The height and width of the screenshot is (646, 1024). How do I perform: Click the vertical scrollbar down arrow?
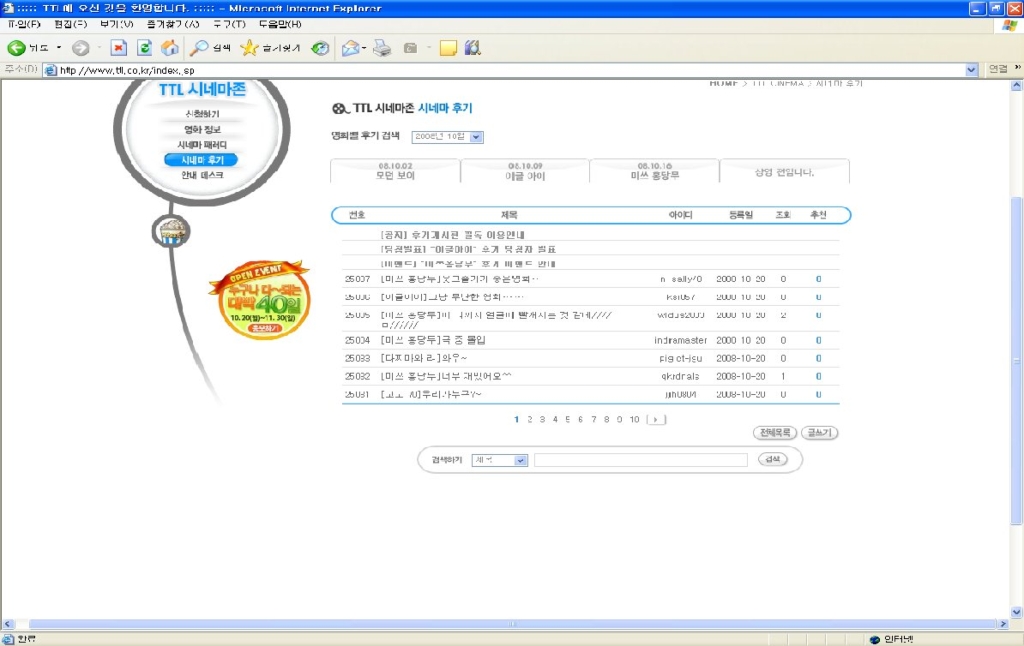point(1016,613)
